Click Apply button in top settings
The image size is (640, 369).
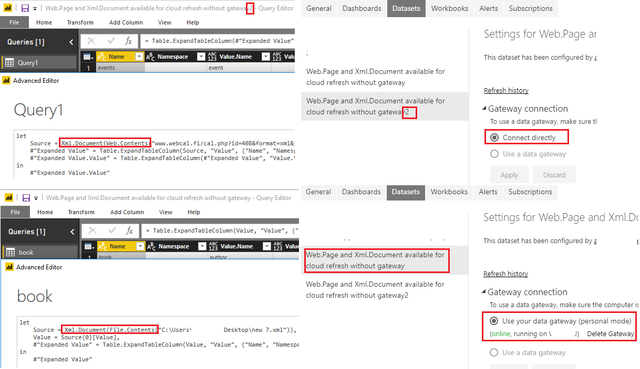pos(509,175)
